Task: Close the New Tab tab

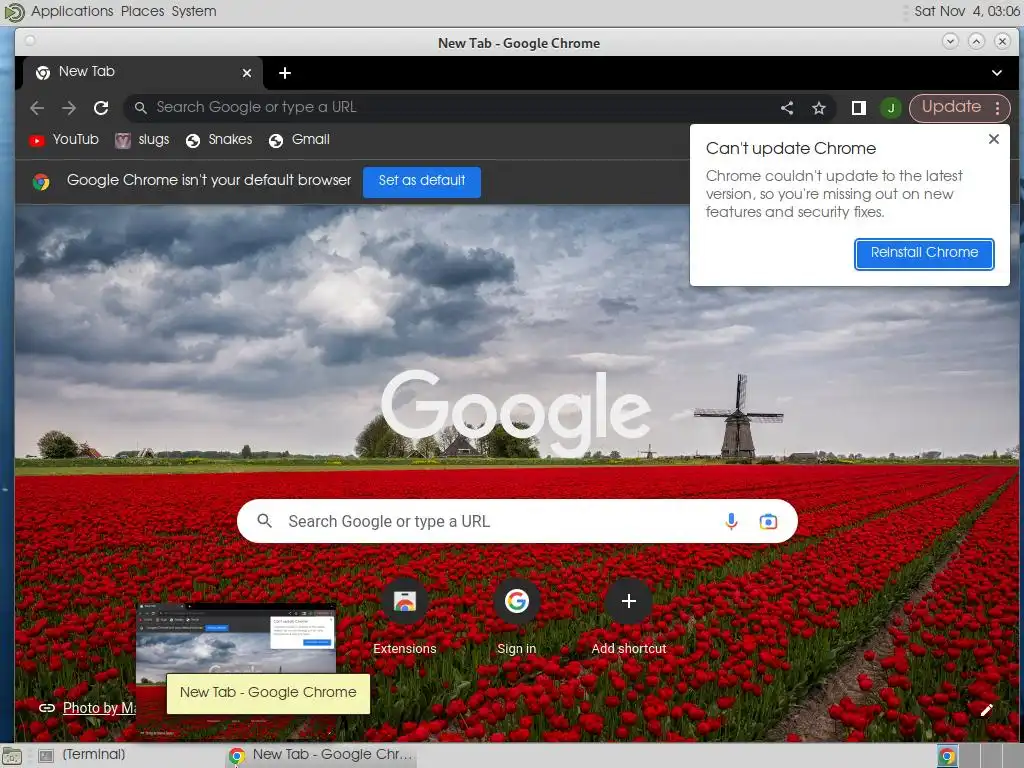Action: 247,73
